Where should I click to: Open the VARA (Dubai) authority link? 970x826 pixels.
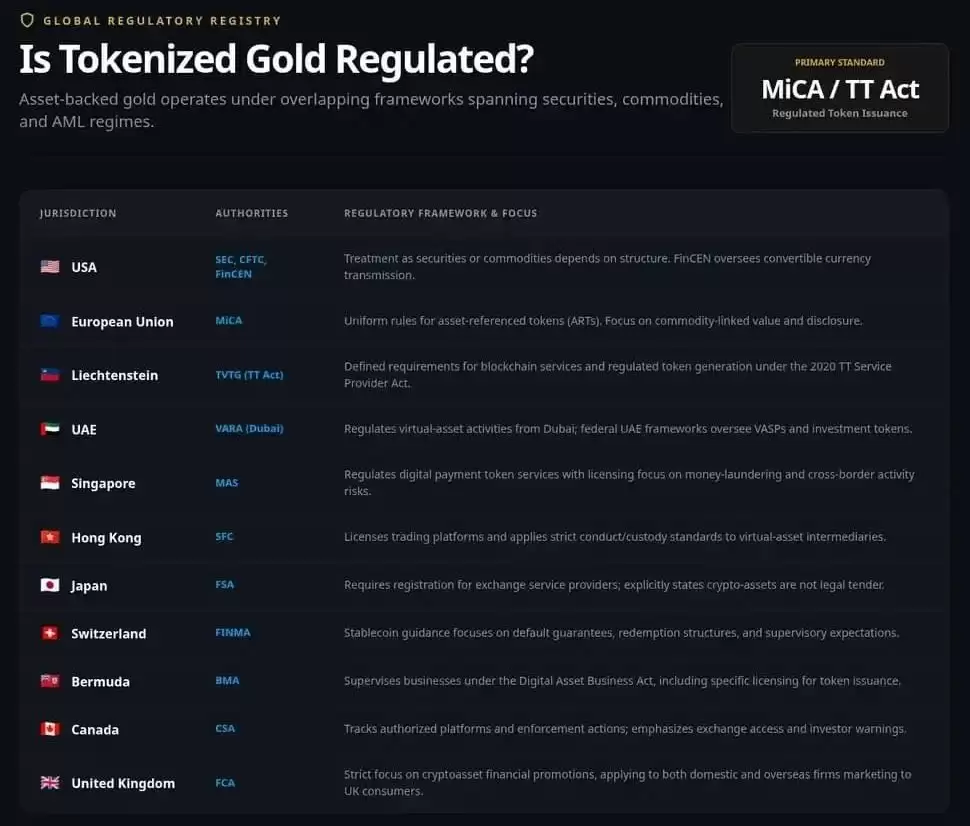click(249, 429)
